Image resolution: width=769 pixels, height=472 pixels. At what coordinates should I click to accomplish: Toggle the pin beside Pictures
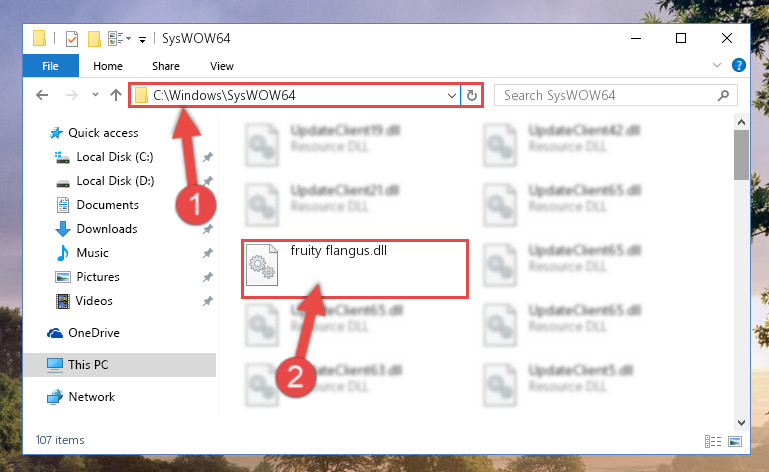point(208,277)
